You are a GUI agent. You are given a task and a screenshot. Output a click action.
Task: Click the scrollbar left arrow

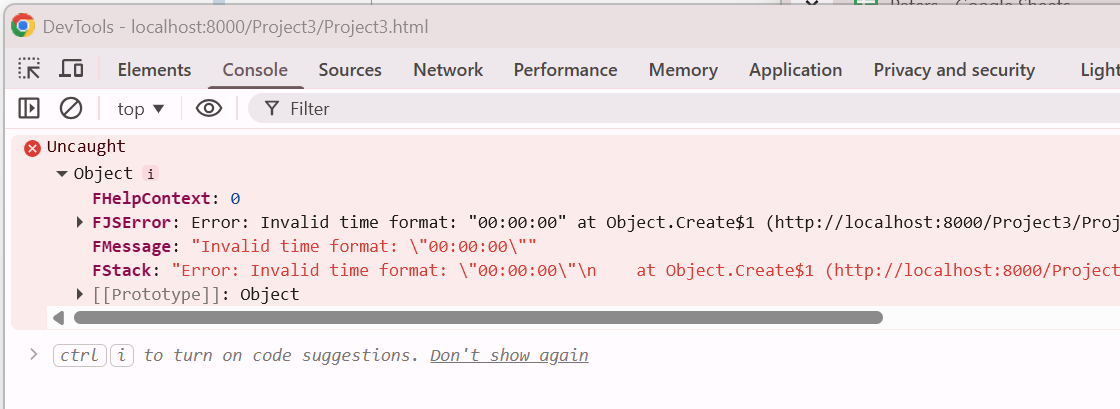click(58, 317)
